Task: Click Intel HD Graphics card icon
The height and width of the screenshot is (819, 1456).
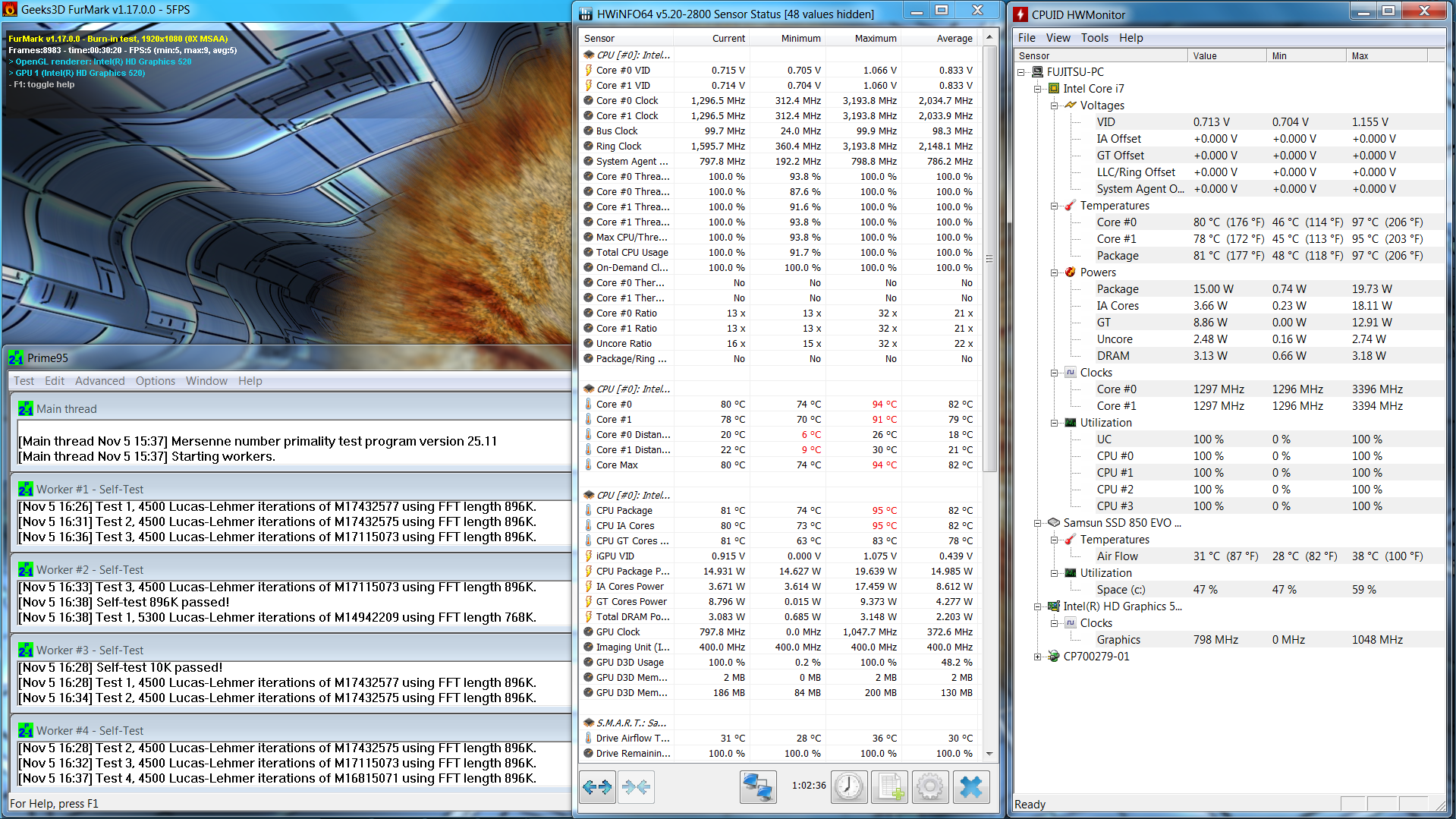Action: (x=1054, y=606)
